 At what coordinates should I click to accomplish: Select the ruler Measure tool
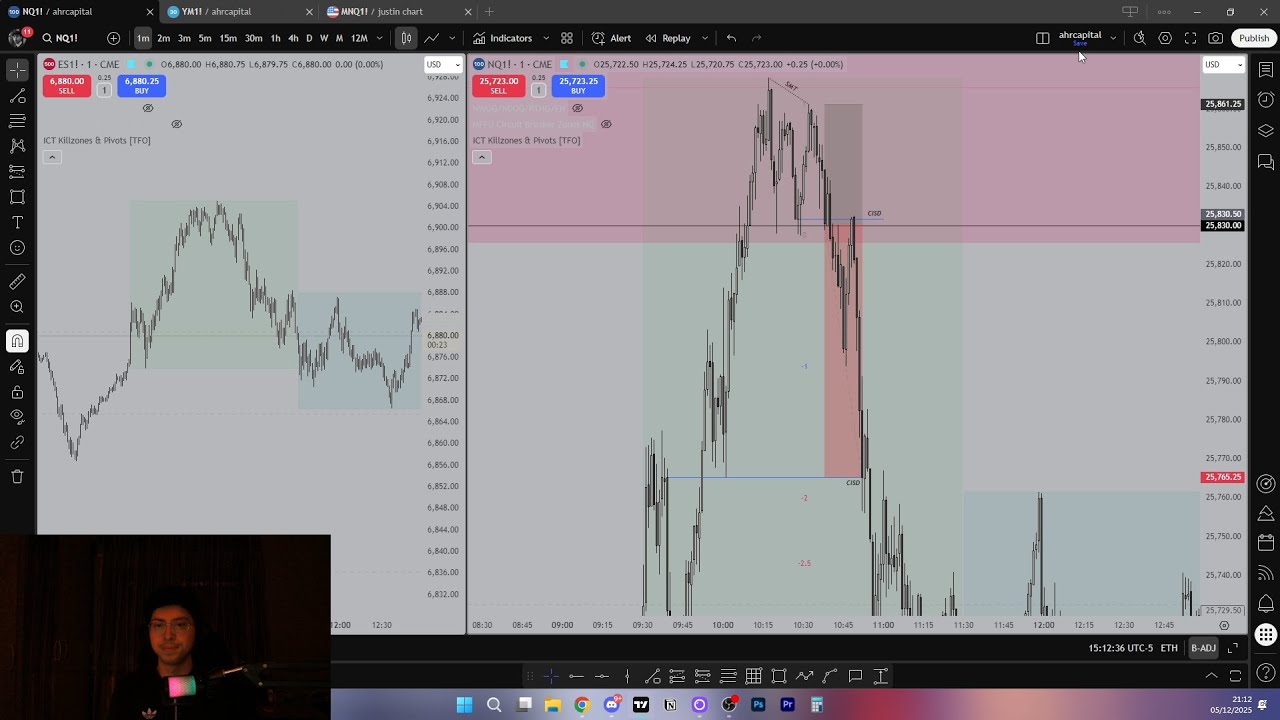tap(17, 282)
